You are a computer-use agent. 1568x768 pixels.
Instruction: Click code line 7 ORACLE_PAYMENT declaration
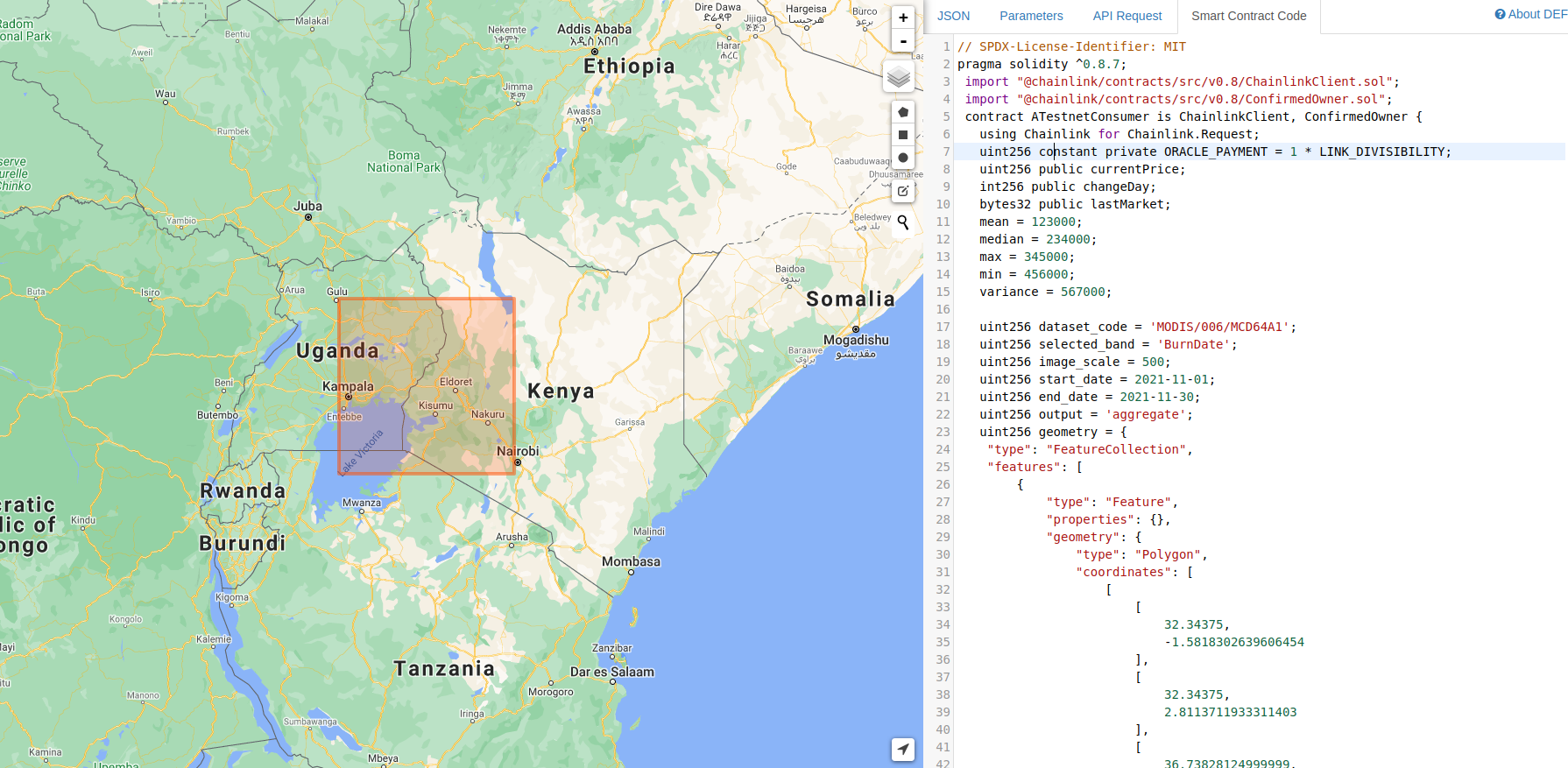point(1215,151)
